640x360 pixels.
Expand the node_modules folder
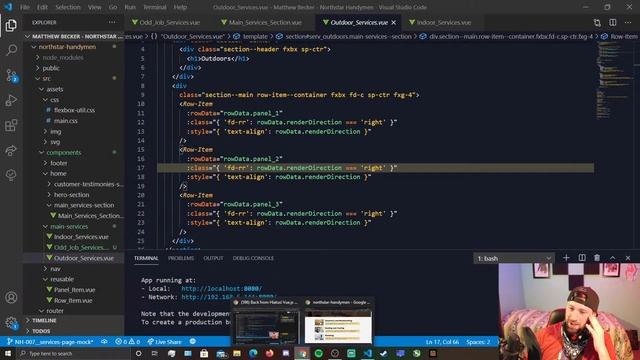[63, 58]
